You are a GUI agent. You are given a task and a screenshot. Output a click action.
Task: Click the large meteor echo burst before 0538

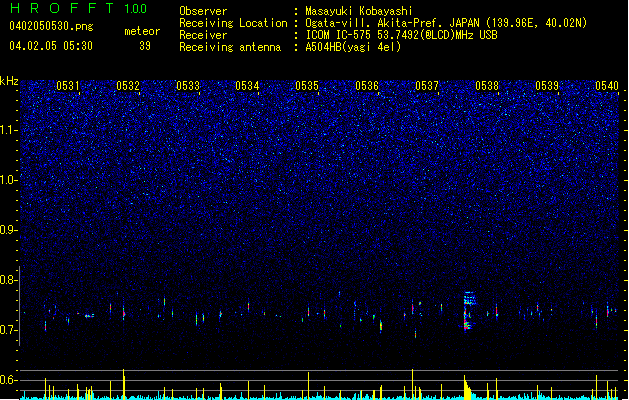pyautogui.click(x=469, y=311)
